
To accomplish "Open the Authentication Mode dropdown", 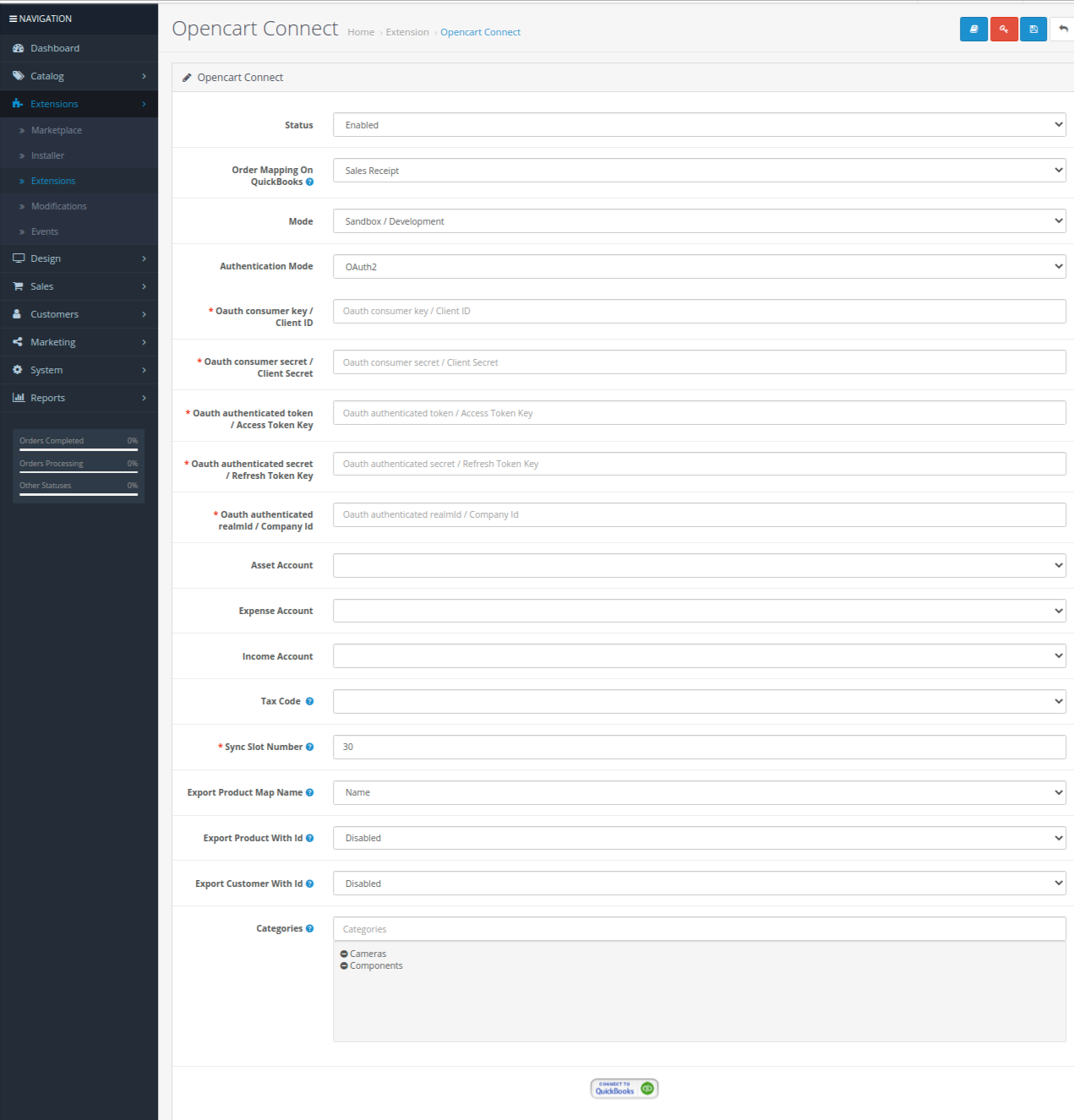I will click(x=699, y=267).
